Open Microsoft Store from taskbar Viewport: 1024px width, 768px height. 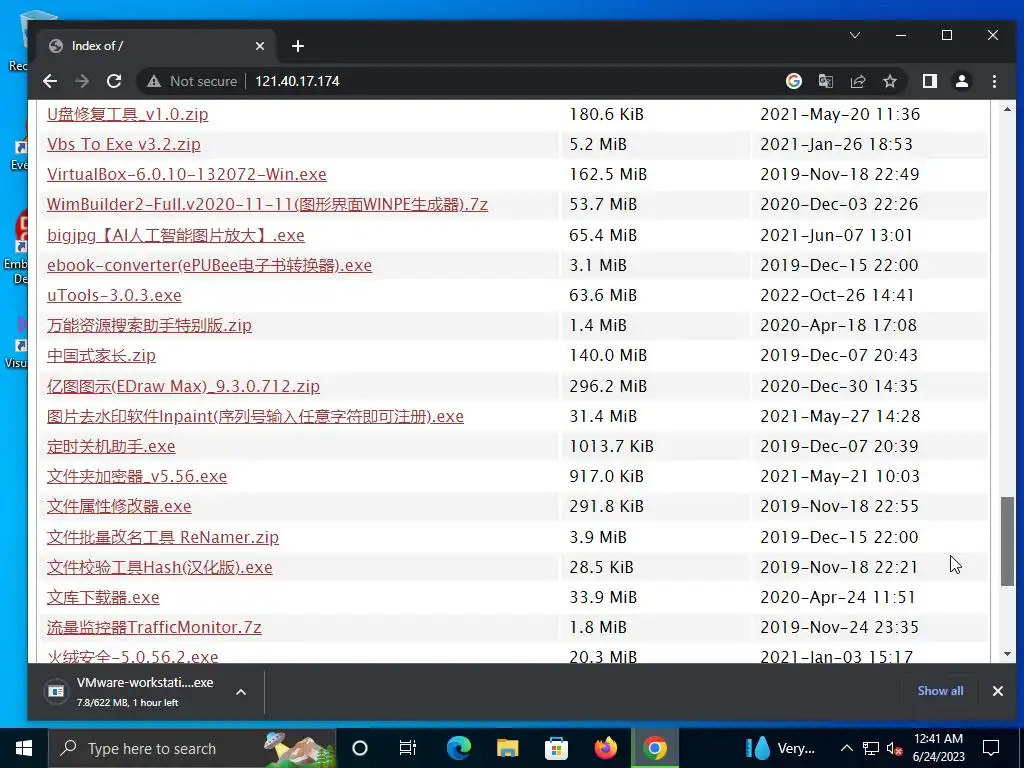(x=556, y=748)
